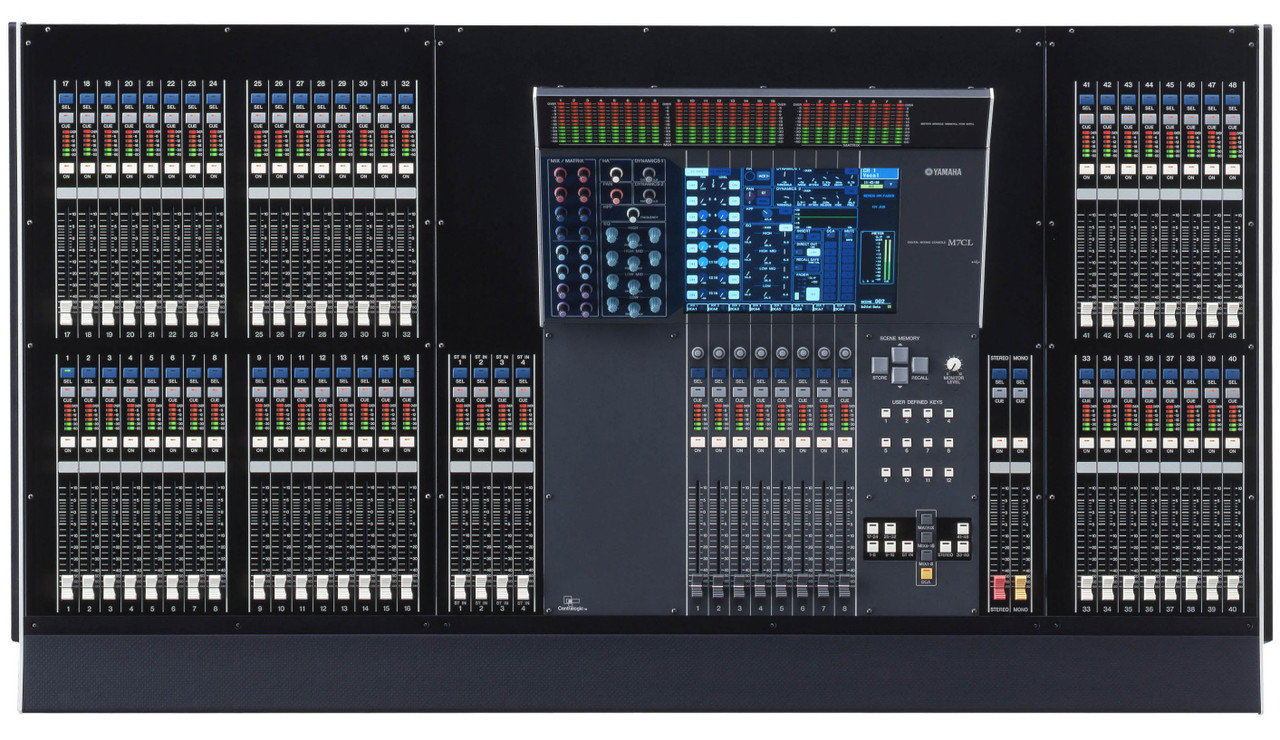
Task: Toggle the CUE key on MONO strip
Action: 1020,392
